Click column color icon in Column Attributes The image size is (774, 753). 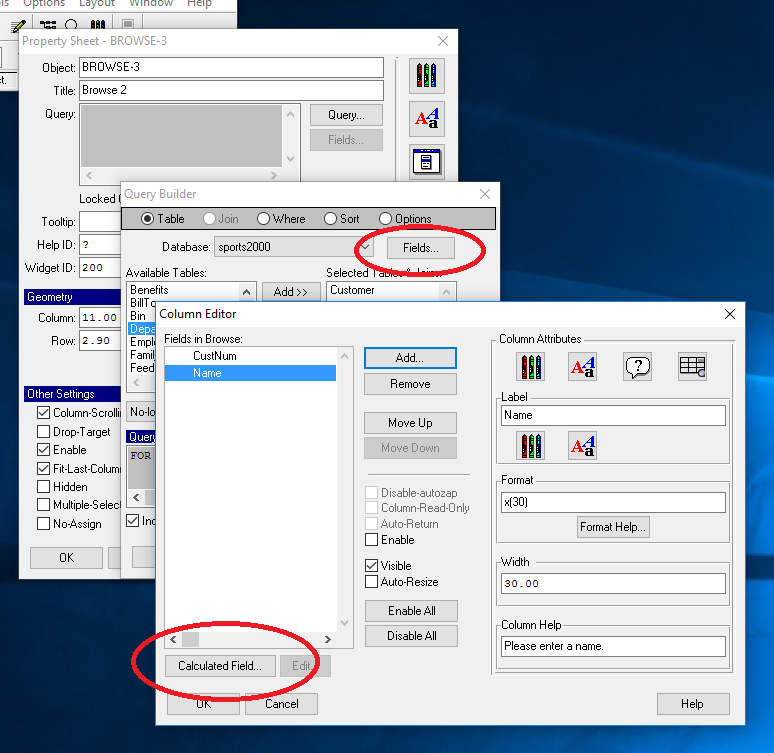click(531, 366)
